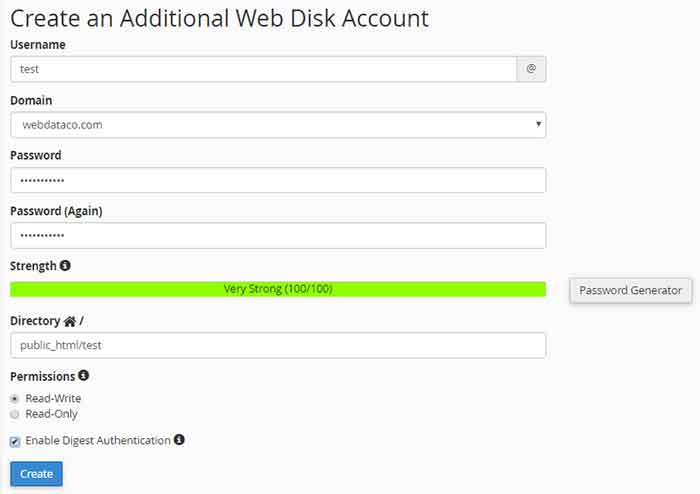
Task: Click the blue Create button
Action: tap(37, 473)
